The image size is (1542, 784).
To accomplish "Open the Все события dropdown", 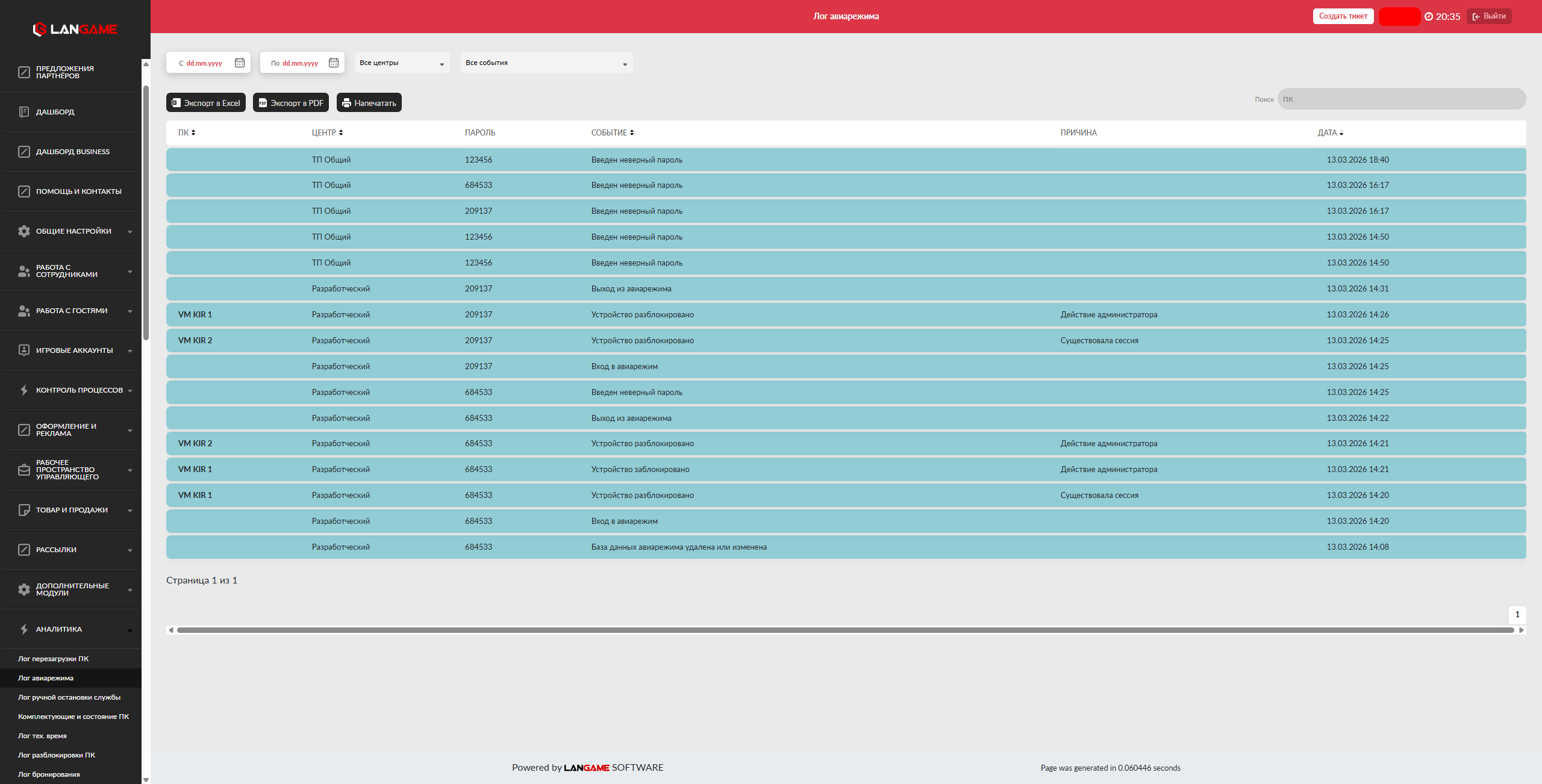I will (x=546, y=63).
